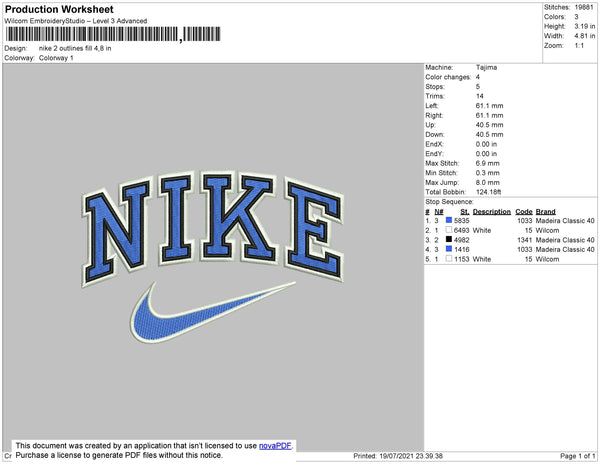Click the 'St.' column header
Image resolution: width=600 pixels, height=464 pixels.
[x=465, y=212]
